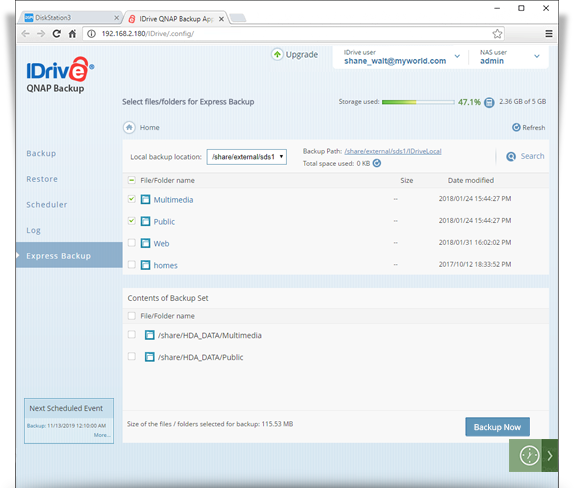Check /share/HDA_DATA/Public backup set checkbox
The width and height of the screenshot is (574, 488).
[132, 356]
